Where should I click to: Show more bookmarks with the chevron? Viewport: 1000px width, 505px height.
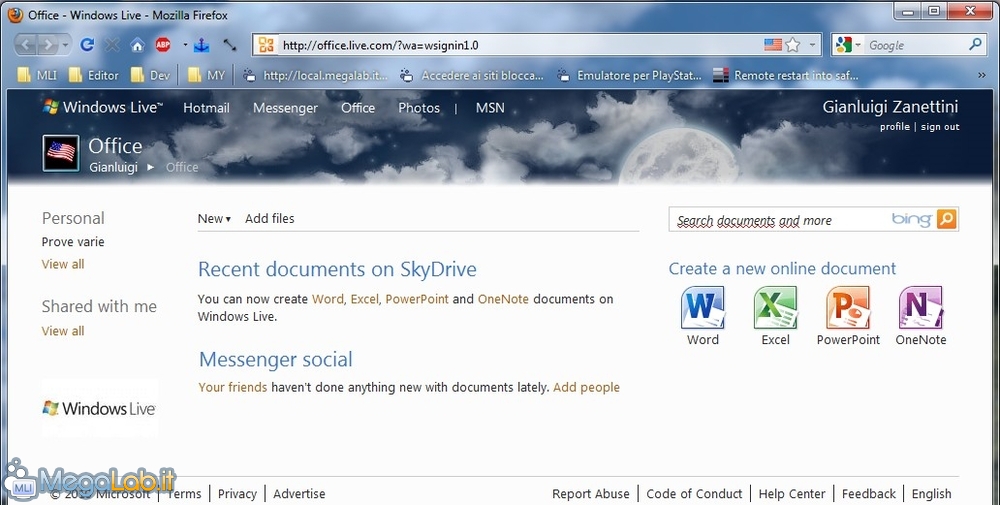click(x=982, y=75)
